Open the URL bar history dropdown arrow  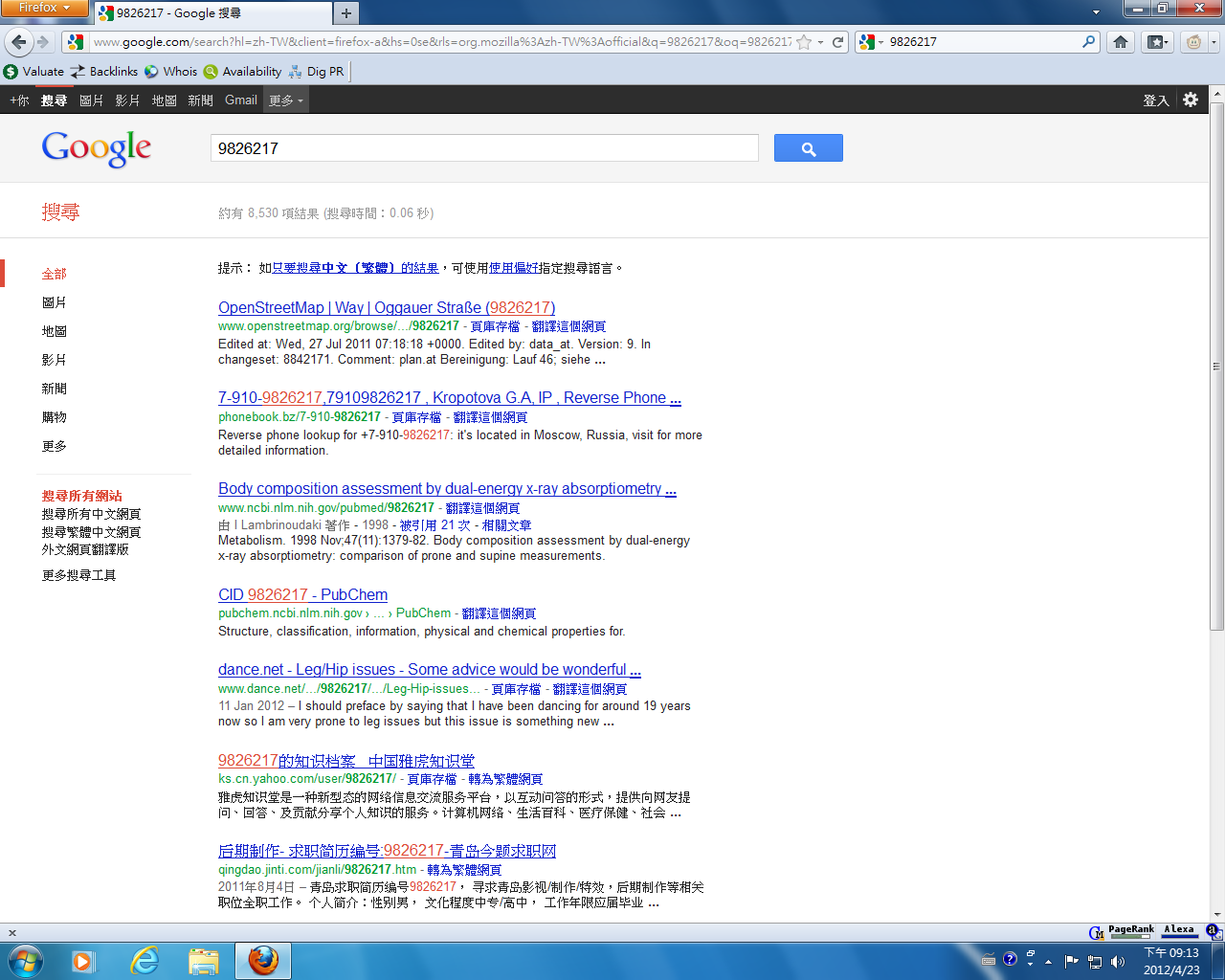pos(820,42)
